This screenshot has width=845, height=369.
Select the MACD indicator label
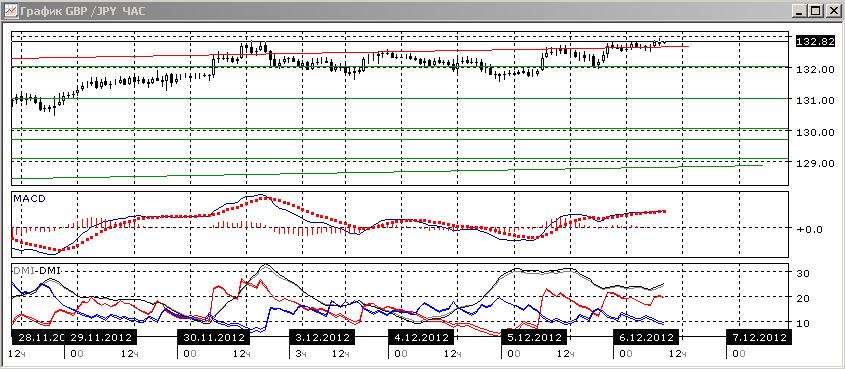(x=29, y=199)
